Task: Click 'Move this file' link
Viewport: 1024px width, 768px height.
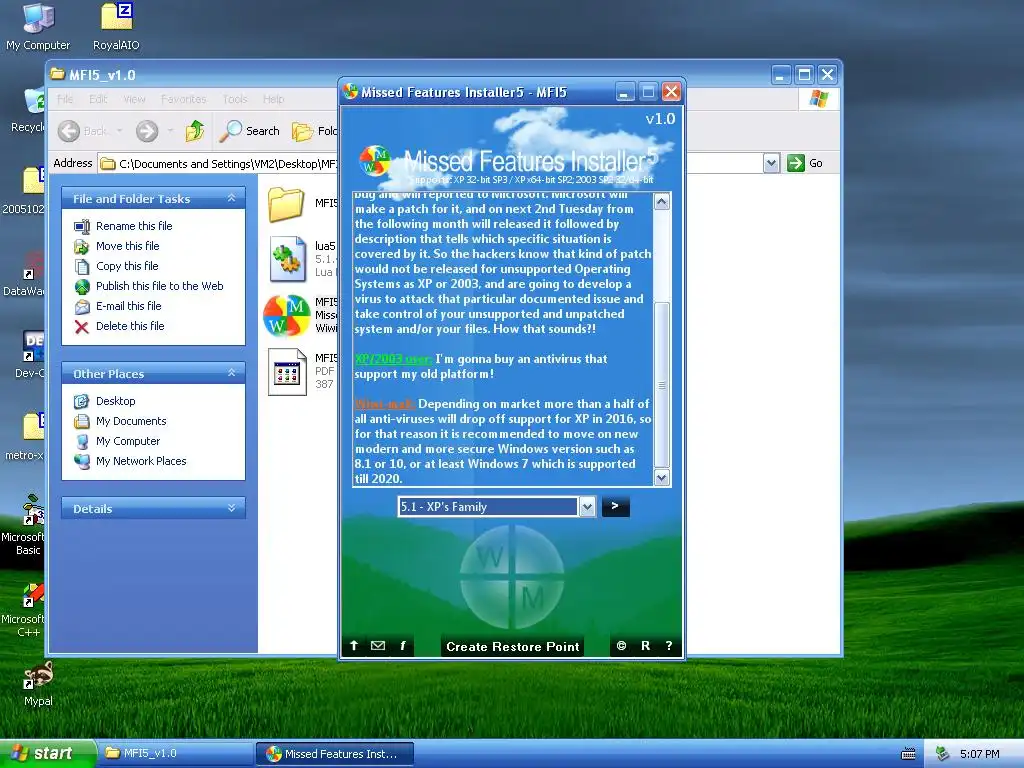Action: (127, 246)
